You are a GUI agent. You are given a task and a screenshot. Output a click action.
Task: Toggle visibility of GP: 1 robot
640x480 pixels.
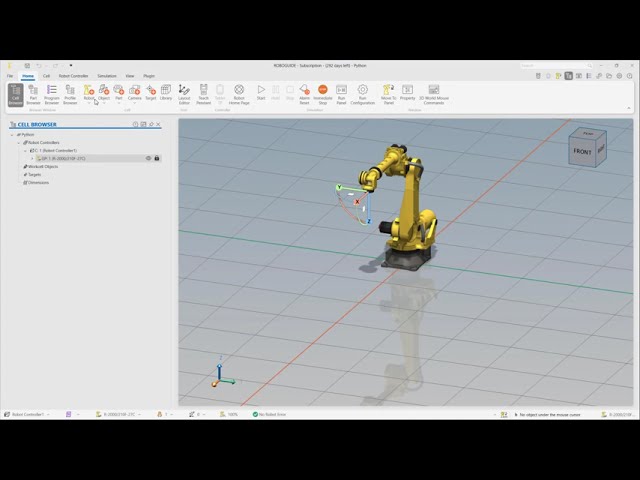(149, 158)
